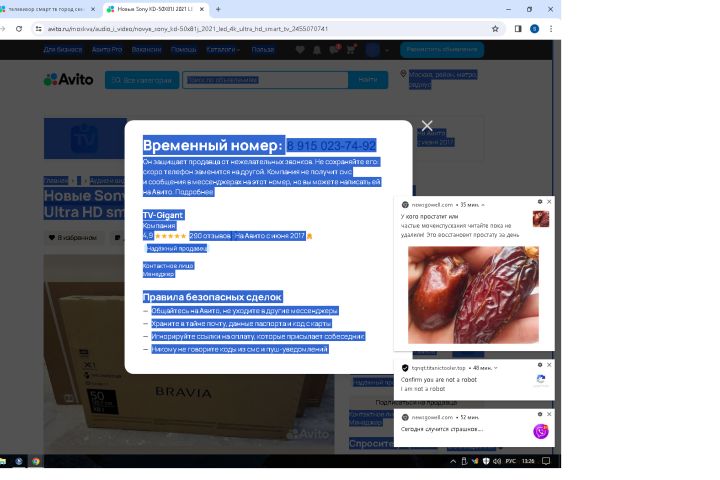This screenshot has width=720, height=480.
Task: Click the dates image in the notification
Action: tap(473, 295)
